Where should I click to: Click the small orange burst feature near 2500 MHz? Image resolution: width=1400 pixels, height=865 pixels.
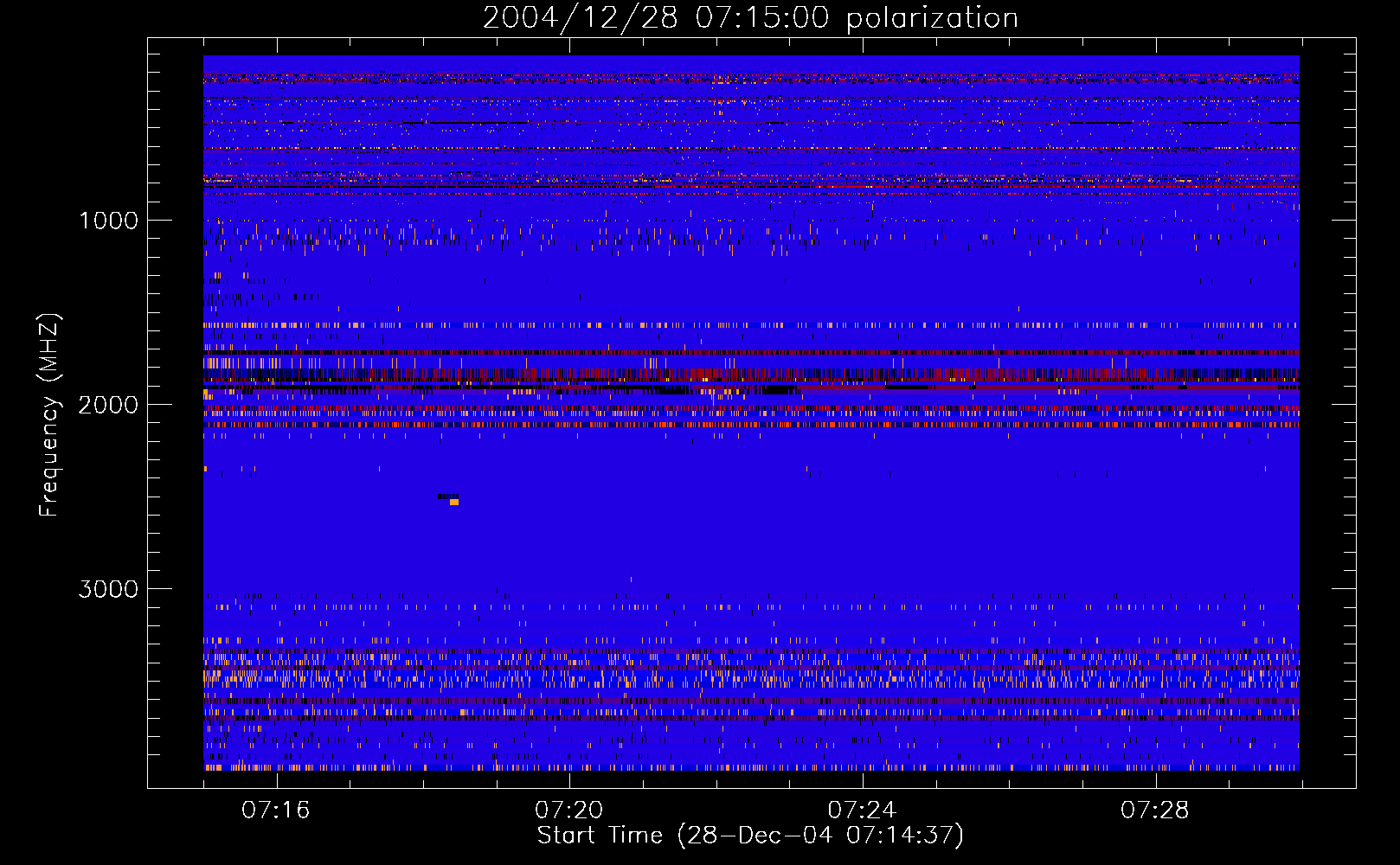pyautogui.click(x=453, y=502)
